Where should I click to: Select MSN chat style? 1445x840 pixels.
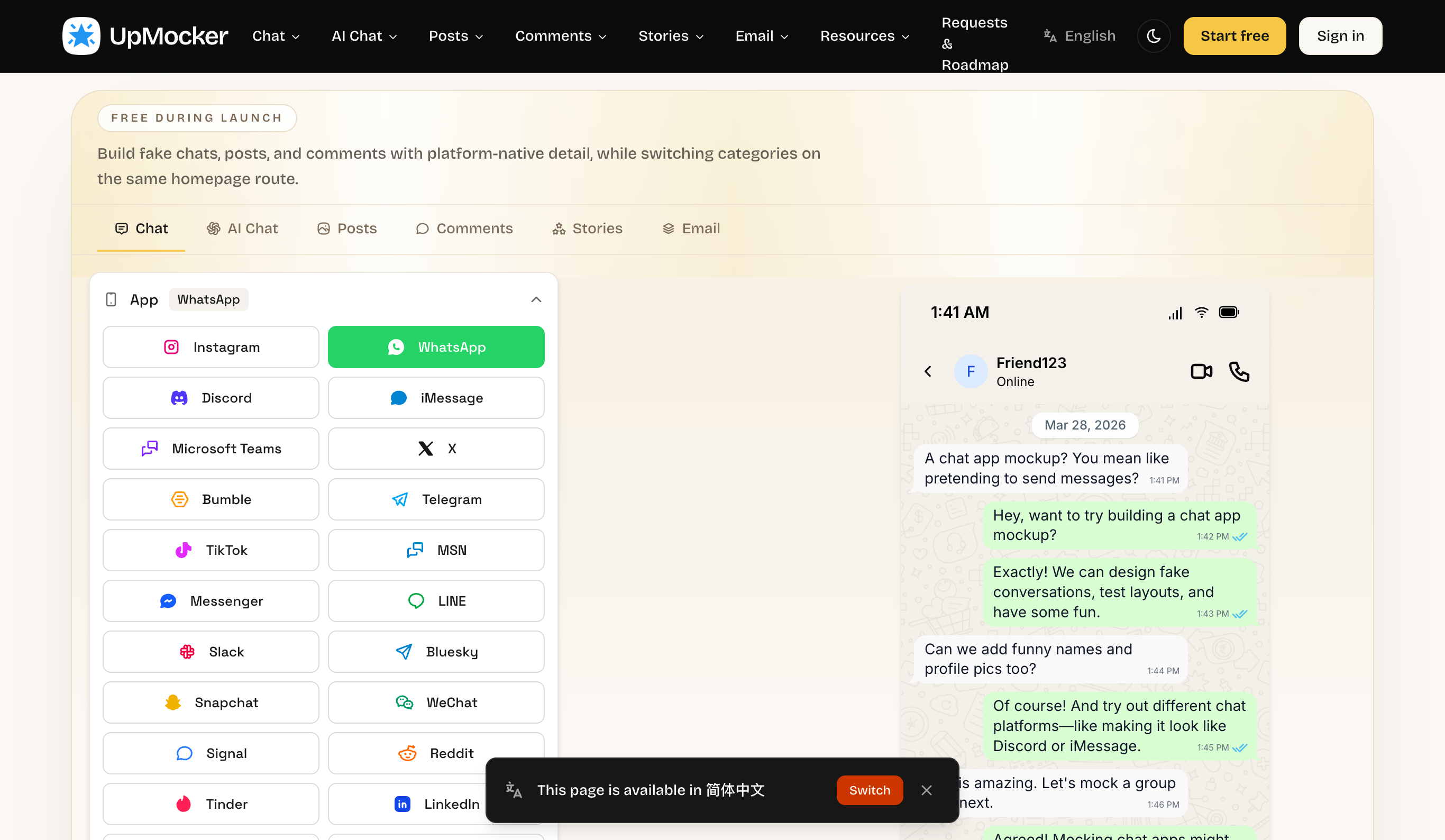tap(436, 550)
